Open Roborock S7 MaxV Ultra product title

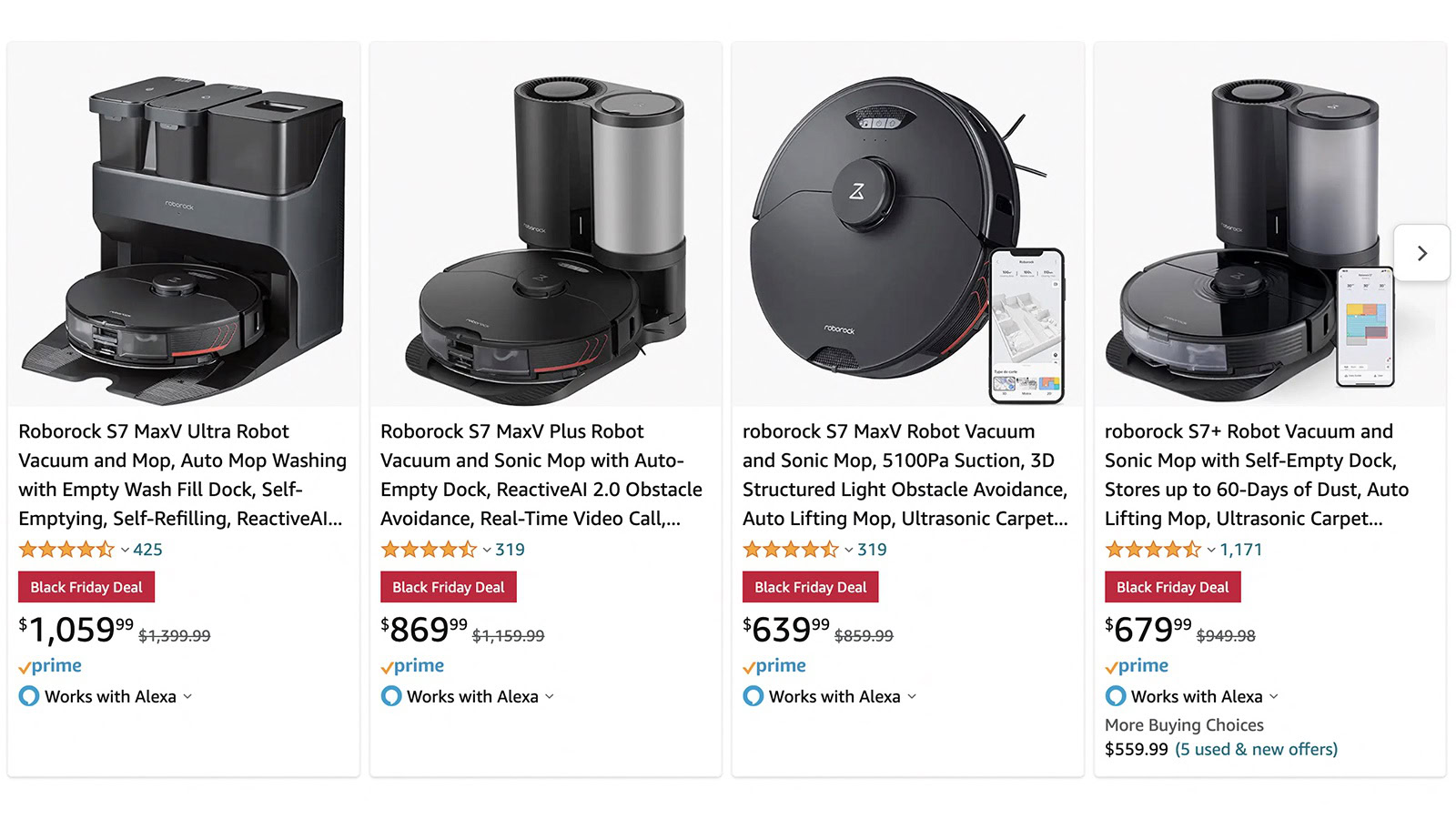182,474
